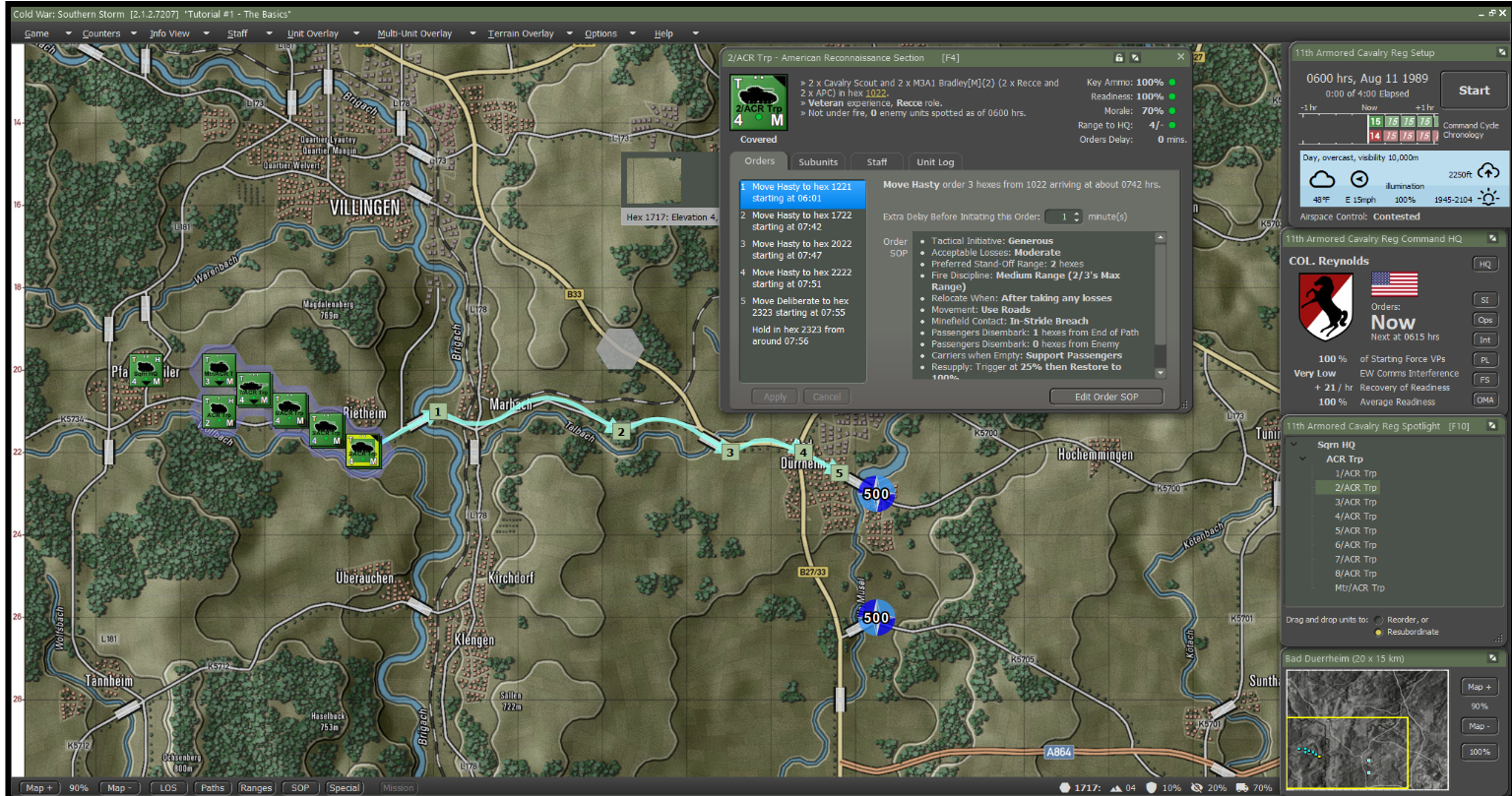The image size is (1512, 796).
Task: Click the black horse regiment crest
Action: coord(1326,306)
